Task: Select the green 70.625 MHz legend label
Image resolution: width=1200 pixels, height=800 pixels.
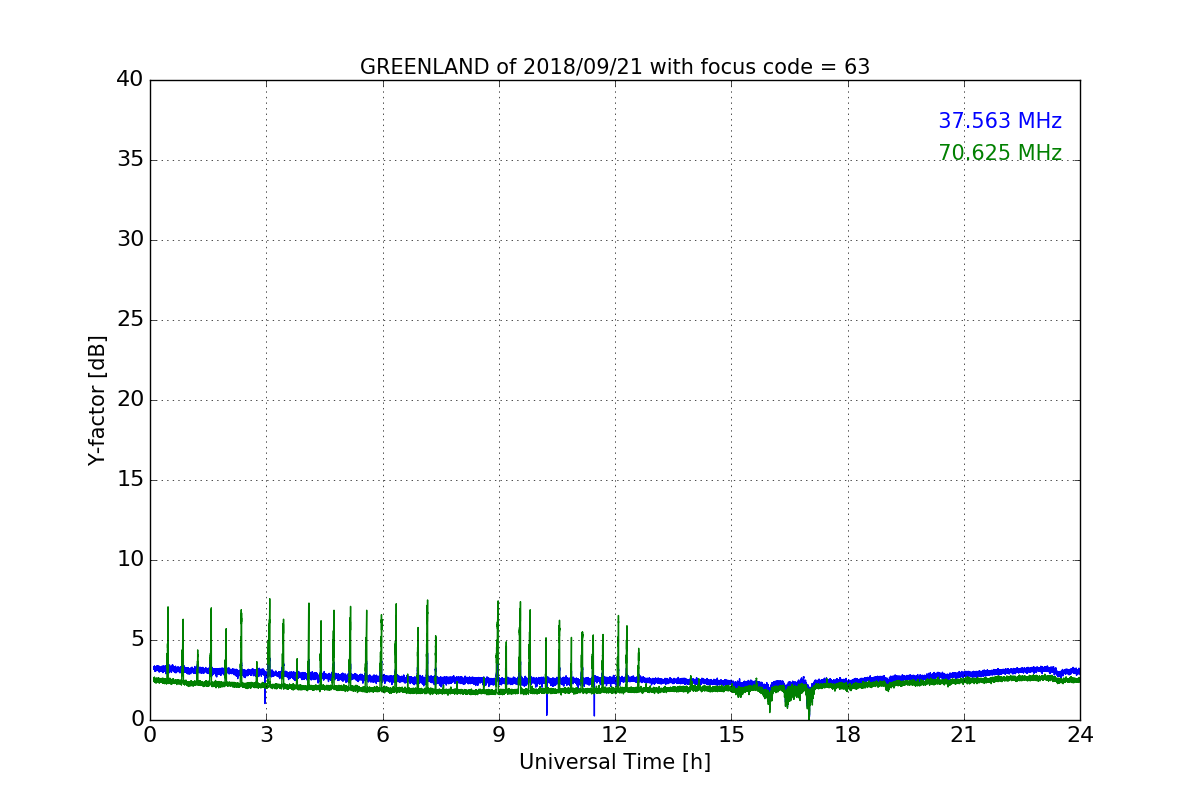Action: pyautogui.click(x=1000, y=153)
